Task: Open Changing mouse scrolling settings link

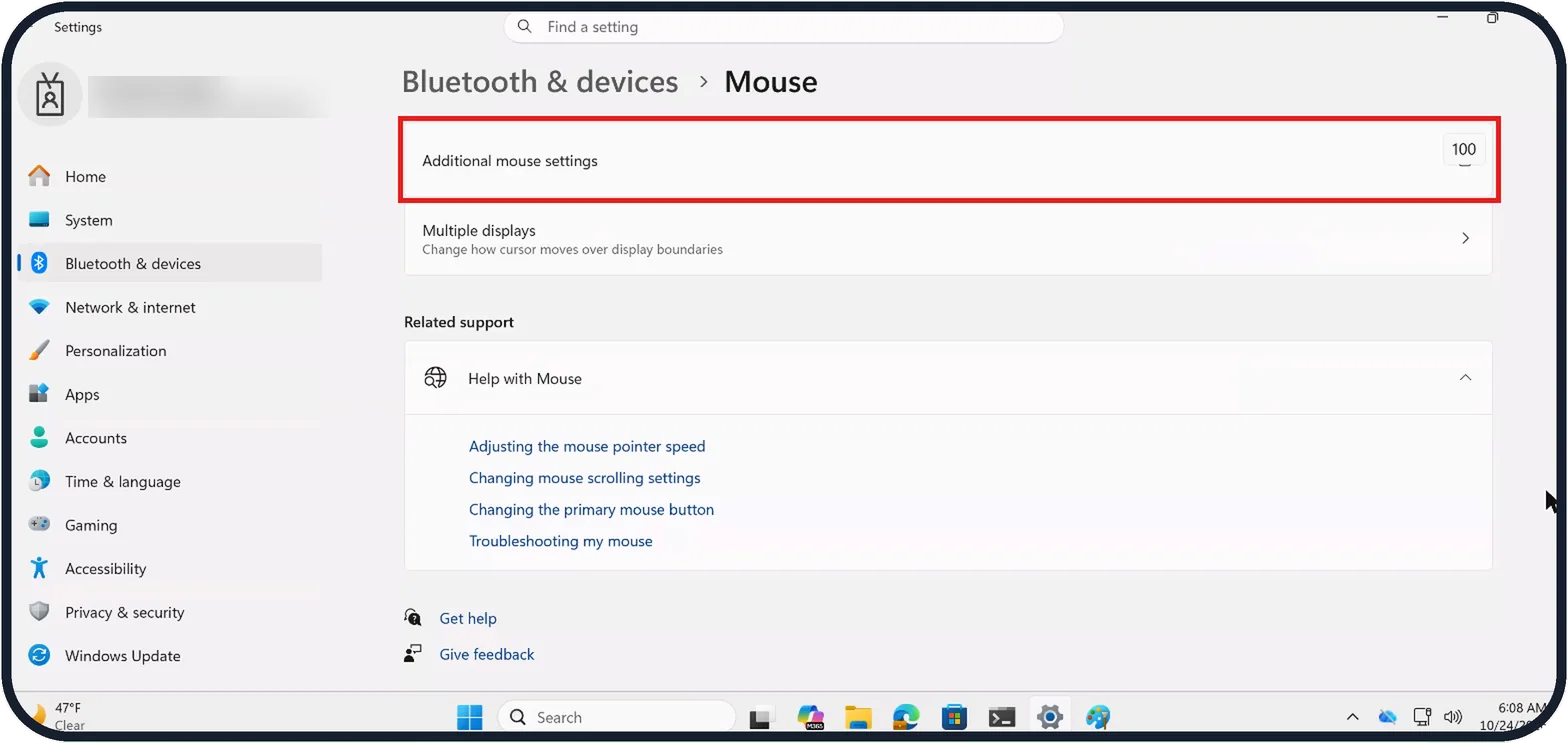Action: click(x=585, y=478)
